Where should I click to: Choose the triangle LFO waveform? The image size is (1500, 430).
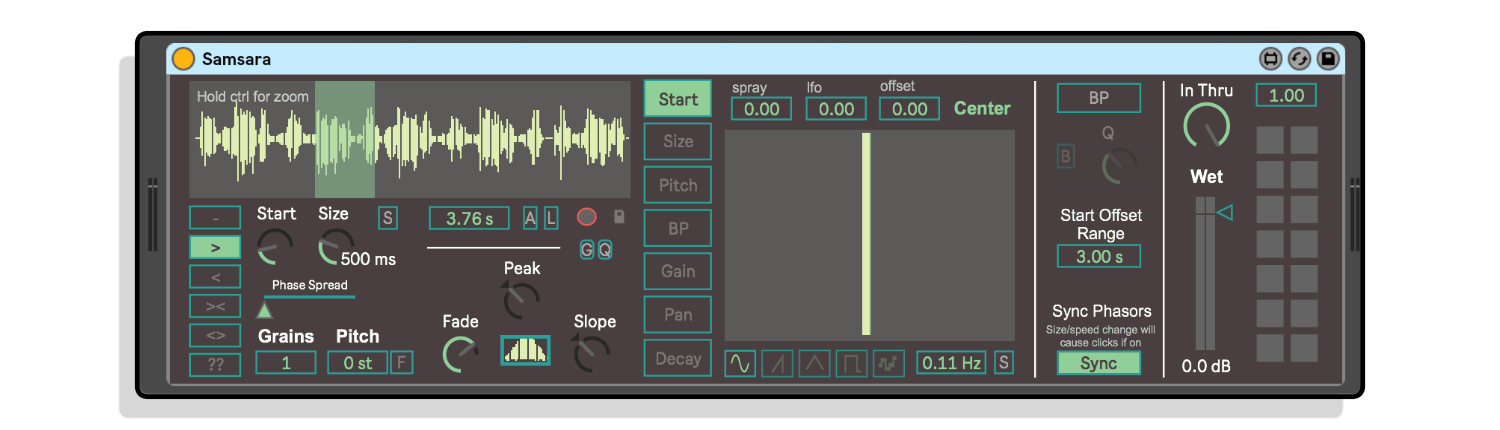[x=814, y=363]
